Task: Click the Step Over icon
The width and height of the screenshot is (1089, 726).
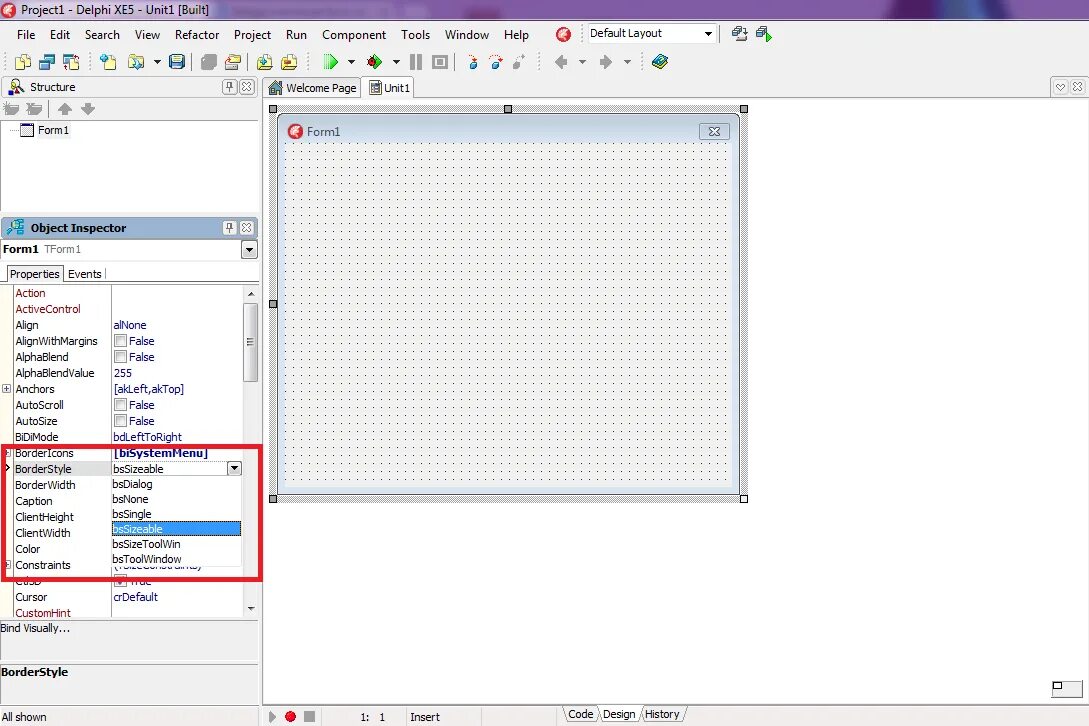Action: point(496,62)
